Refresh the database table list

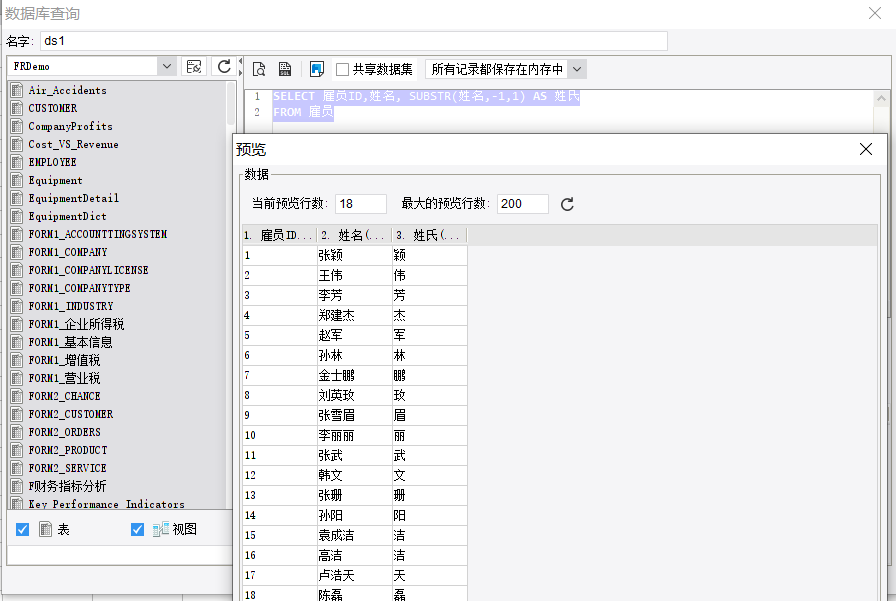[x=225, y=66]
